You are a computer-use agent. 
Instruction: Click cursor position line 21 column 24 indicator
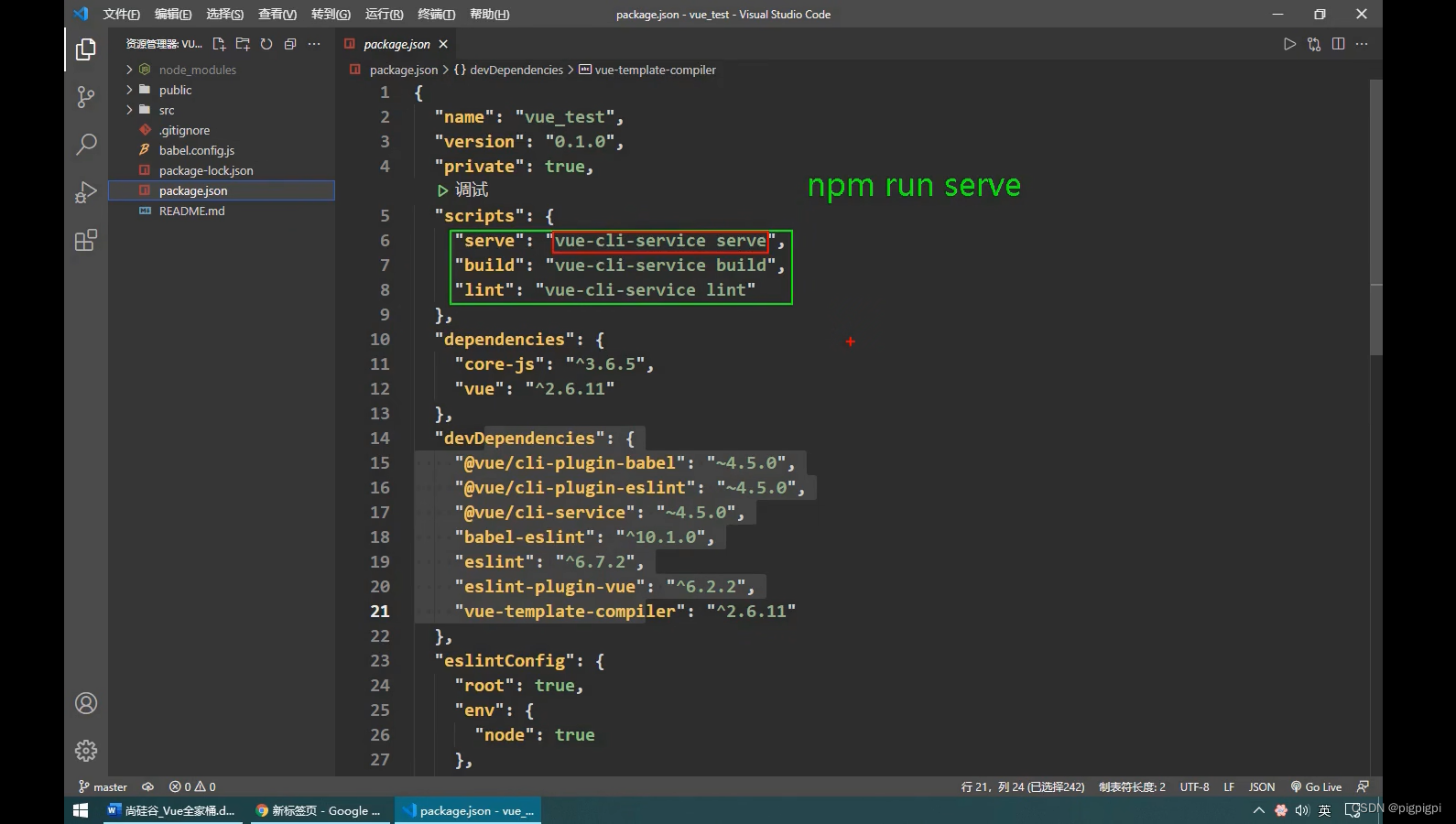coord(1023,786)
